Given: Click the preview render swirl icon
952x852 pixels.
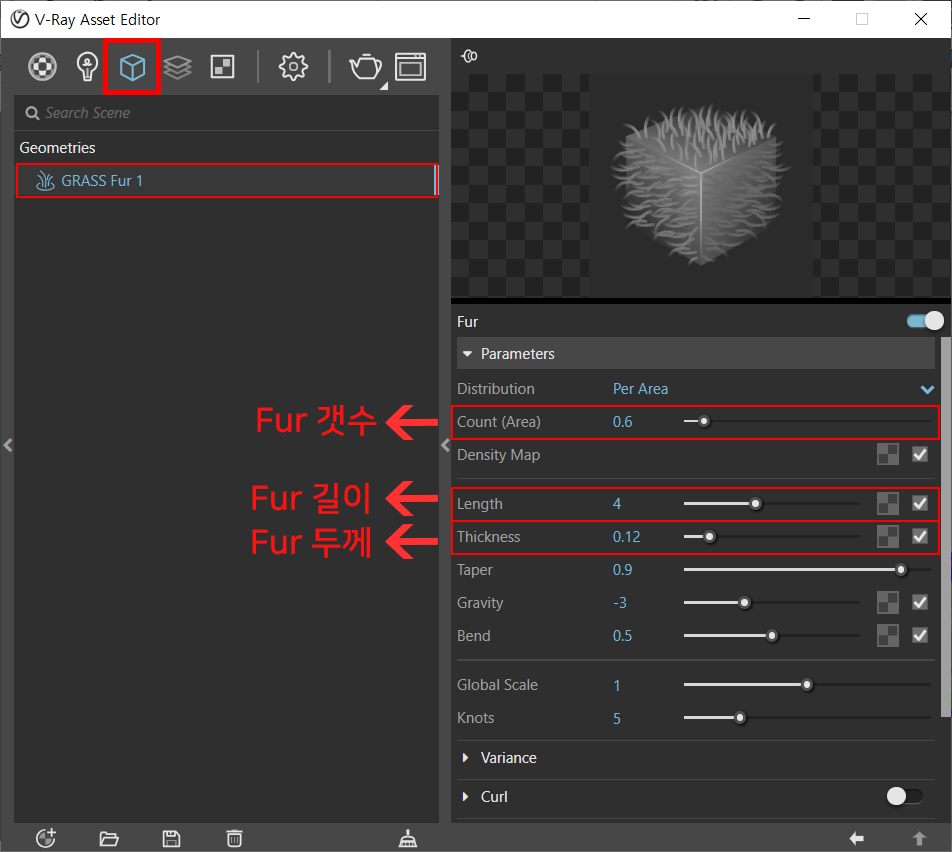Looking at the screenshot, I should 469,56.
